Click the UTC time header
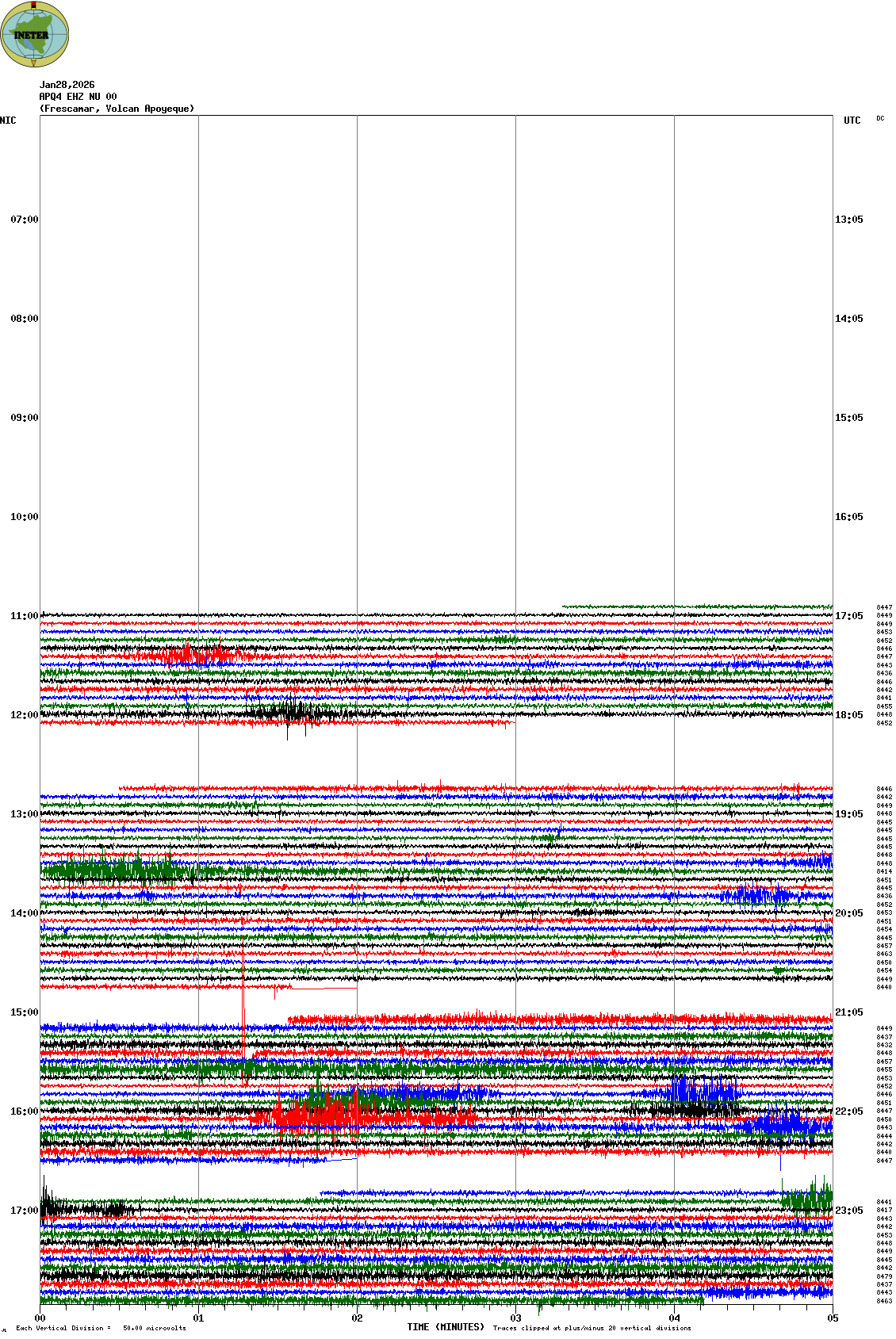Image resolution: width=896 pixels, height=1339 pixels. 852,121
